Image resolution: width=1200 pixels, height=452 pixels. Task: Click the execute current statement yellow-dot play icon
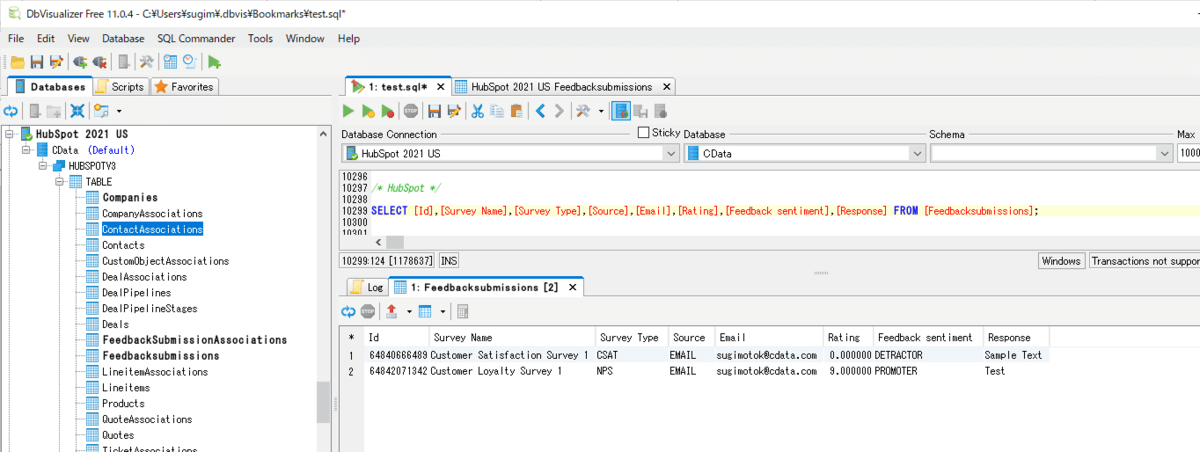368,111
